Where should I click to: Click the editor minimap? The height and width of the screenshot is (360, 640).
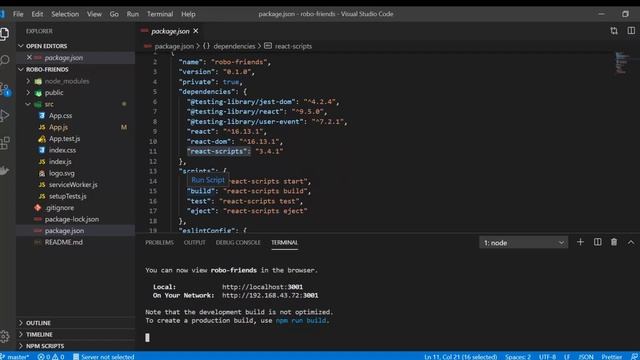click(621, 63)
